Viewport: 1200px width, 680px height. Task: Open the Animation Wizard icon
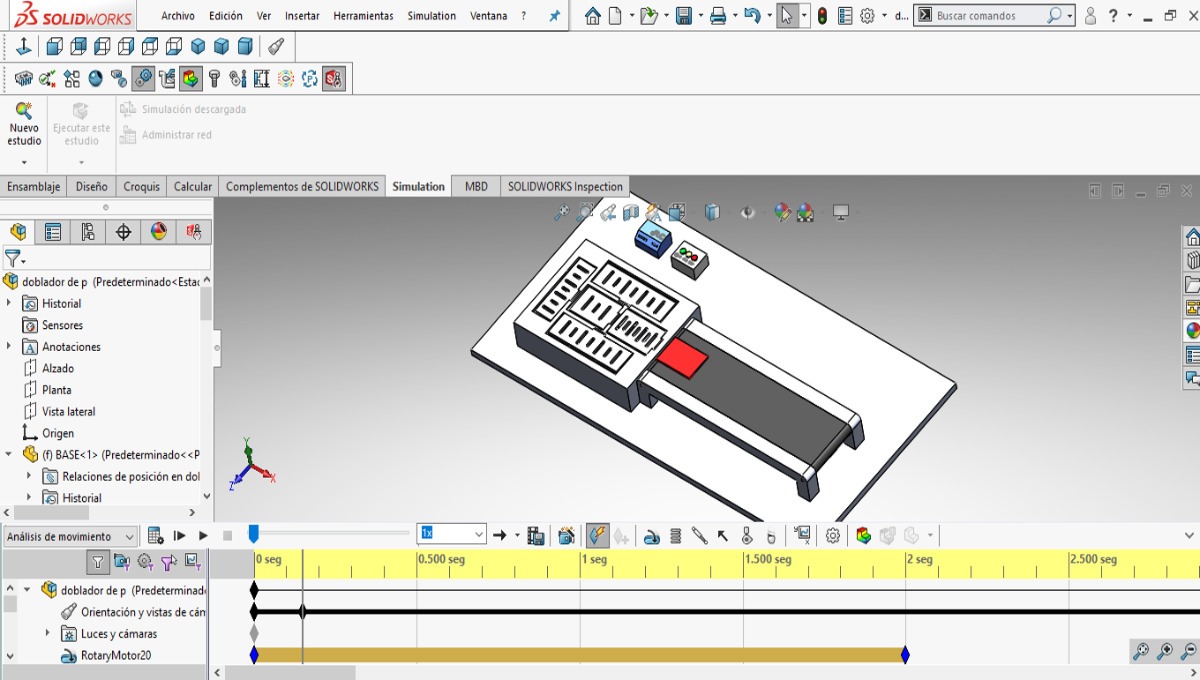567,536
